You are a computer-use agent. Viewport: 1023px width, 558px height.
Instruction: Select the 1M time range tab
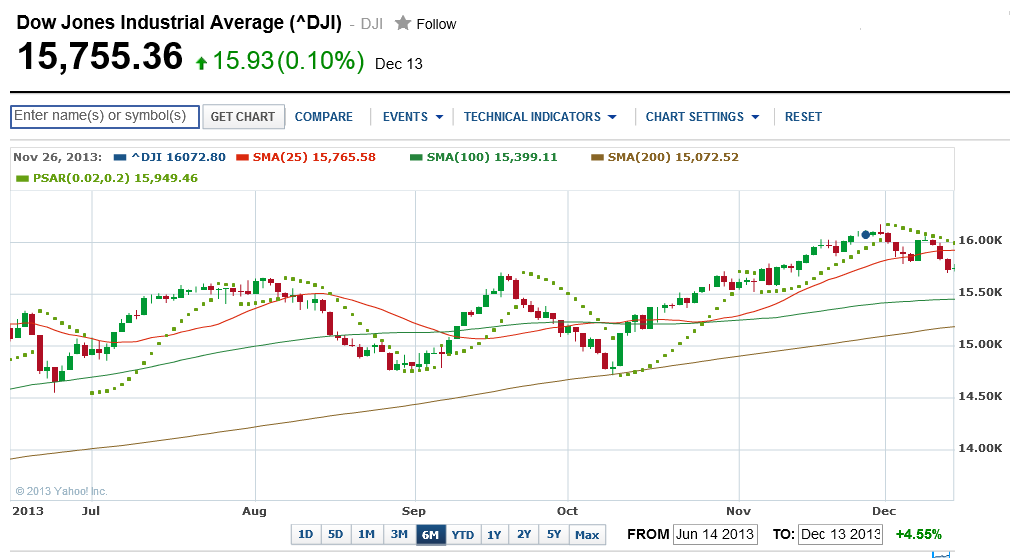click(367, 535)
